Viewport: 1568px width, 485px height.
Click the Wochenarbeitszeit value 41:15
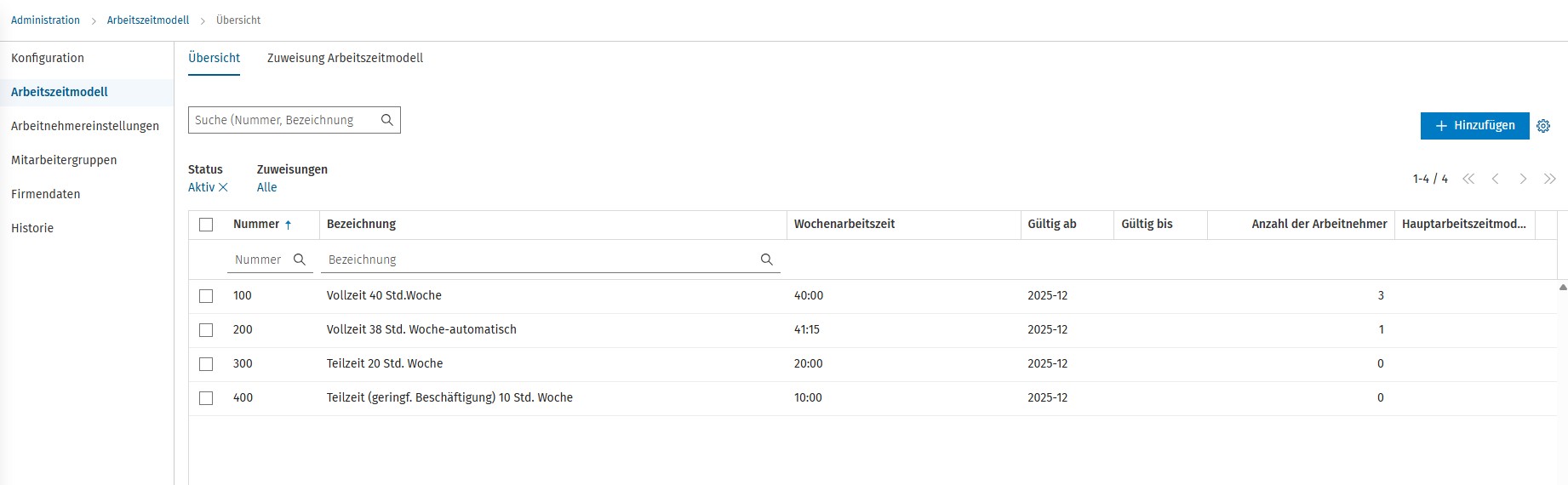[x=807, y=330]
